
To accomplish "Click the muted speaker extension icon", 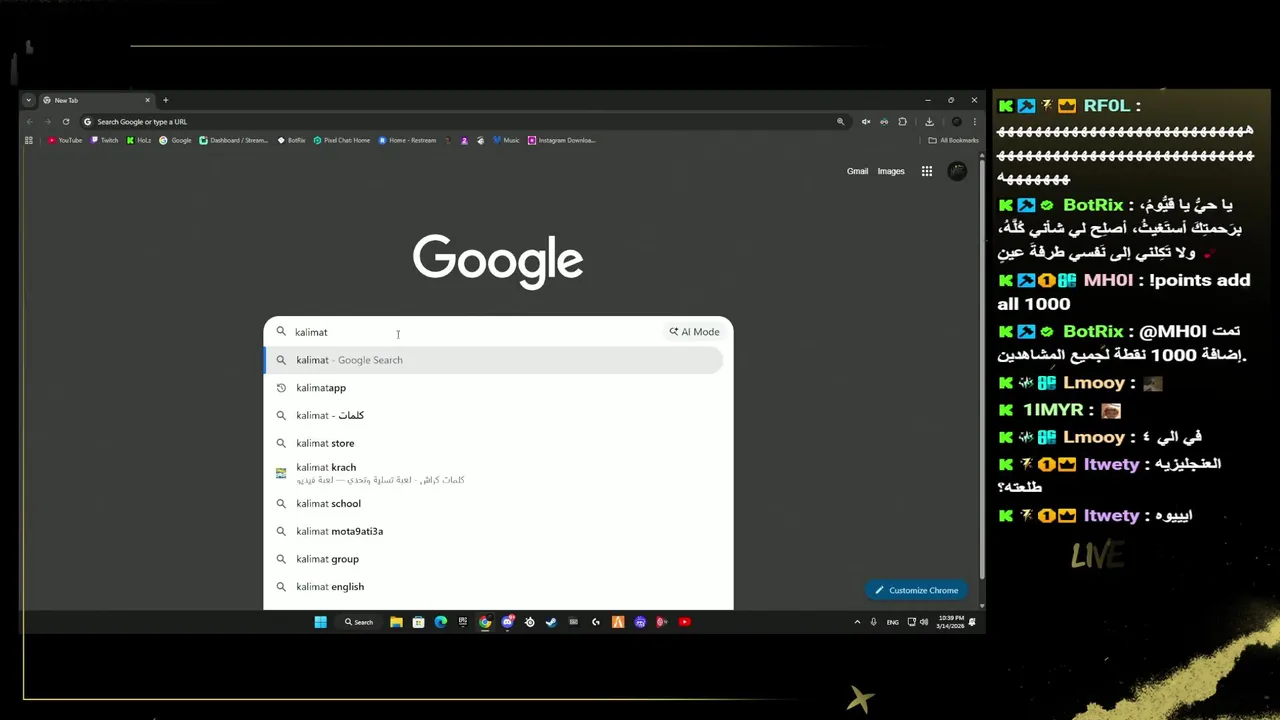I will point(866,122).
